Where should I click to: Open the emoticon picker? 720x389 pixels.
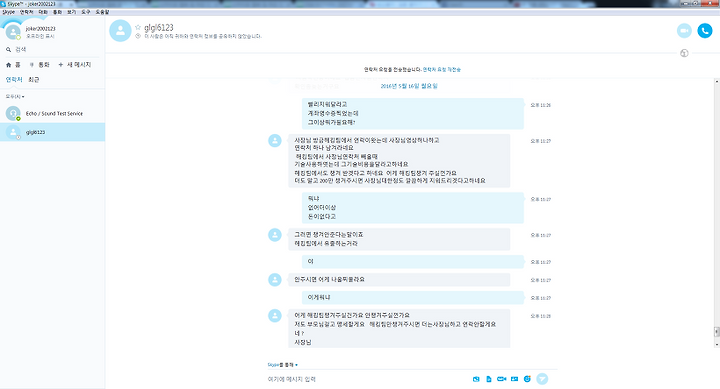(527, 379)
